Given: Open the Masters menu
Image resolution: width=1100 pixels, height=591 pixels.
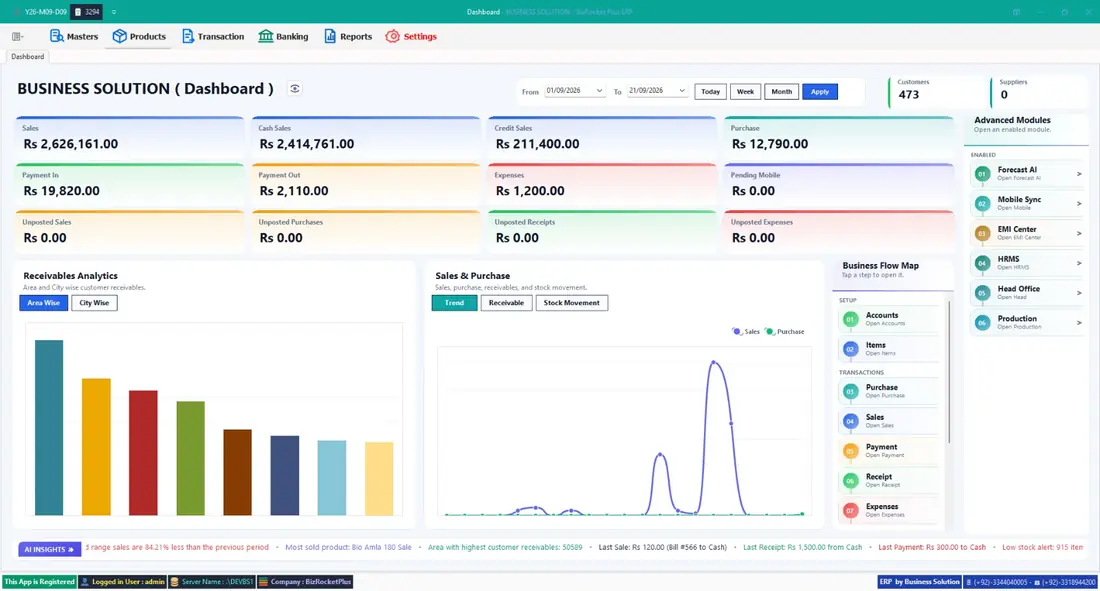Looking at the screenshot, I should coord(74,36).
